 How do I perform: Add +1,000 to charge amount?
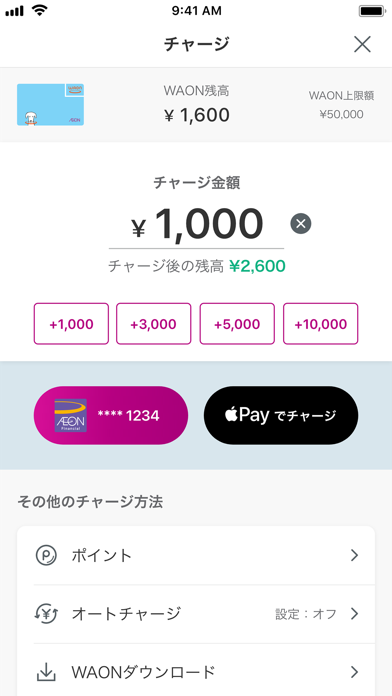point(71,324)
